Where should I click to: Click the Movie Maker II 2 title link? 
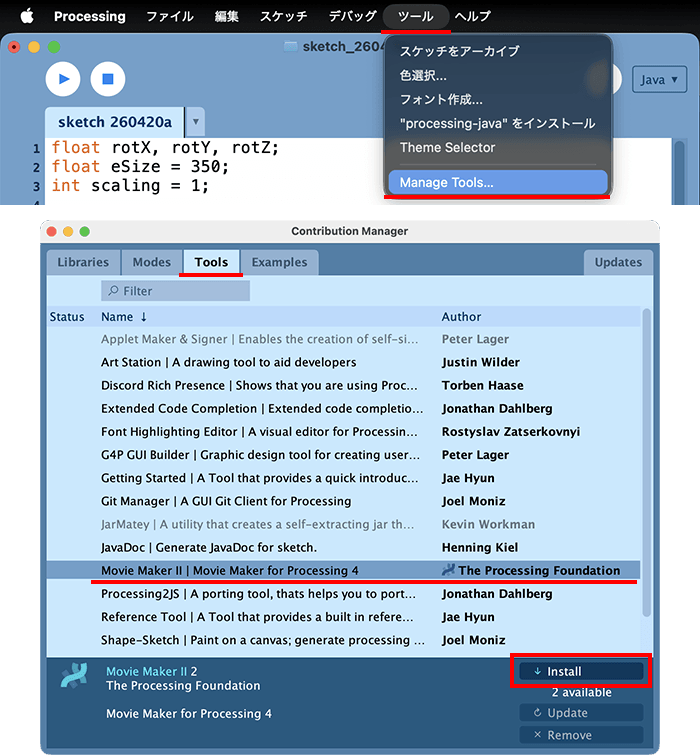[151, 671]
